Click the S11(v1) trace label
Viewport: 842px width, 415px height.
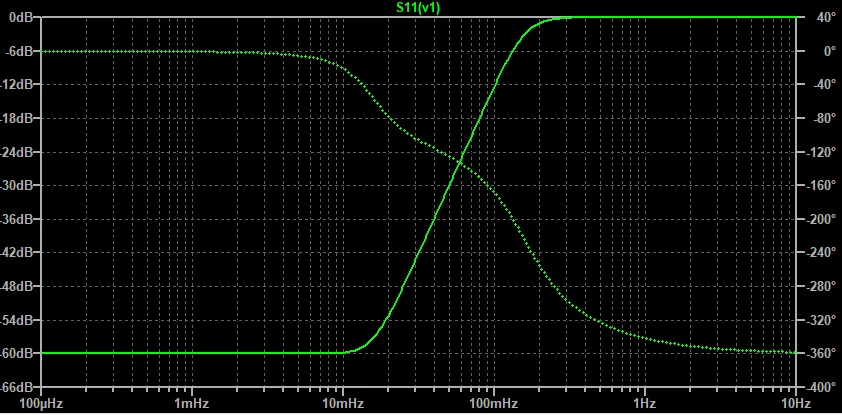[x=418, y=7]
